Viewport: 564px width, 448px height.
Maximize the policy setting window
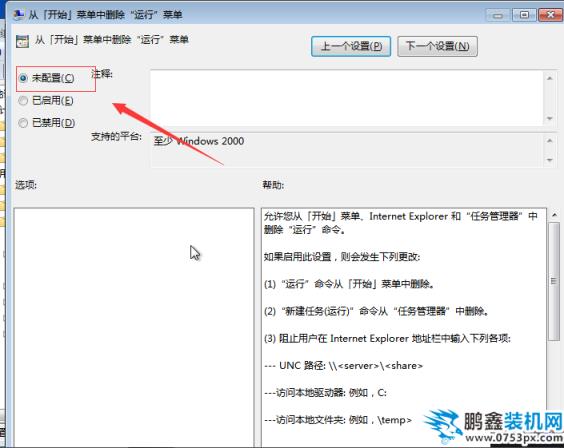click(524, 15)
